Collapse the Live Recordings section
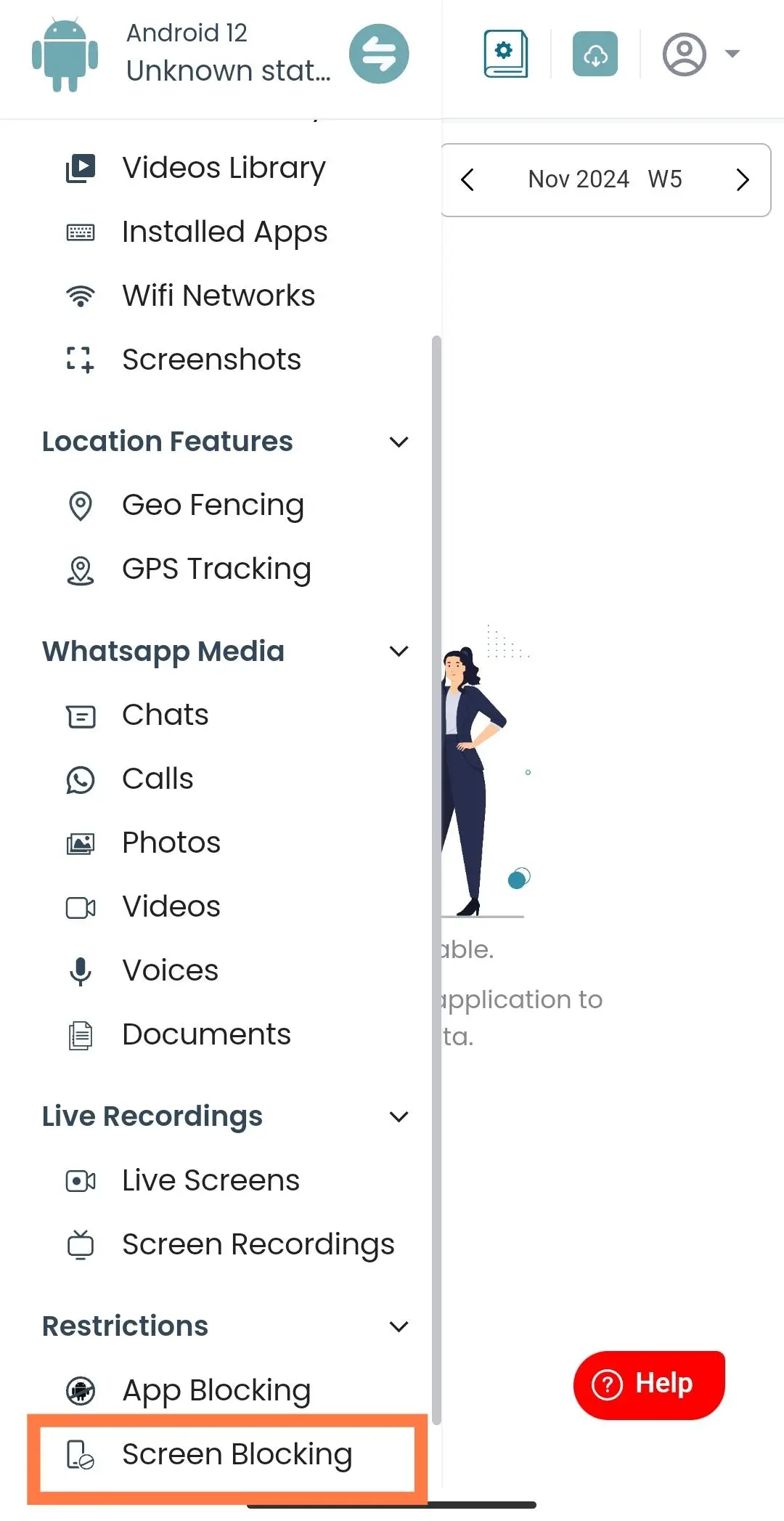The image size is (784, 1521). [399, 1116]
